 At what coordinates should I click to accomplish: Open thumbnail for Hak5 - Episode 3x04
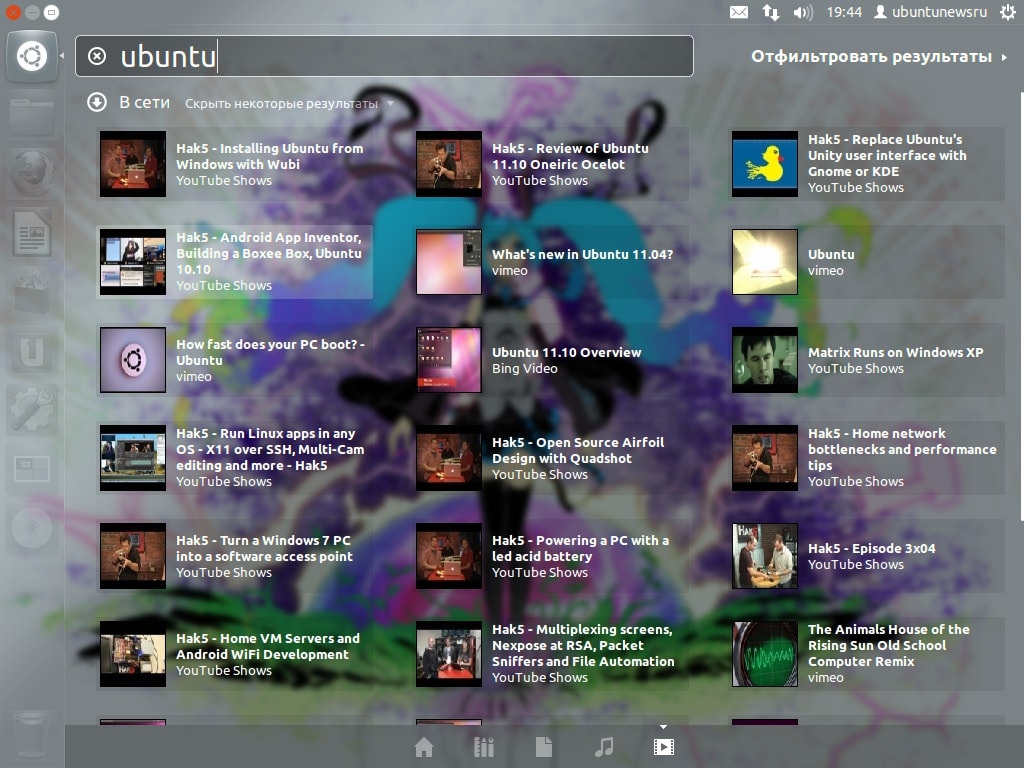pos(765,556)
